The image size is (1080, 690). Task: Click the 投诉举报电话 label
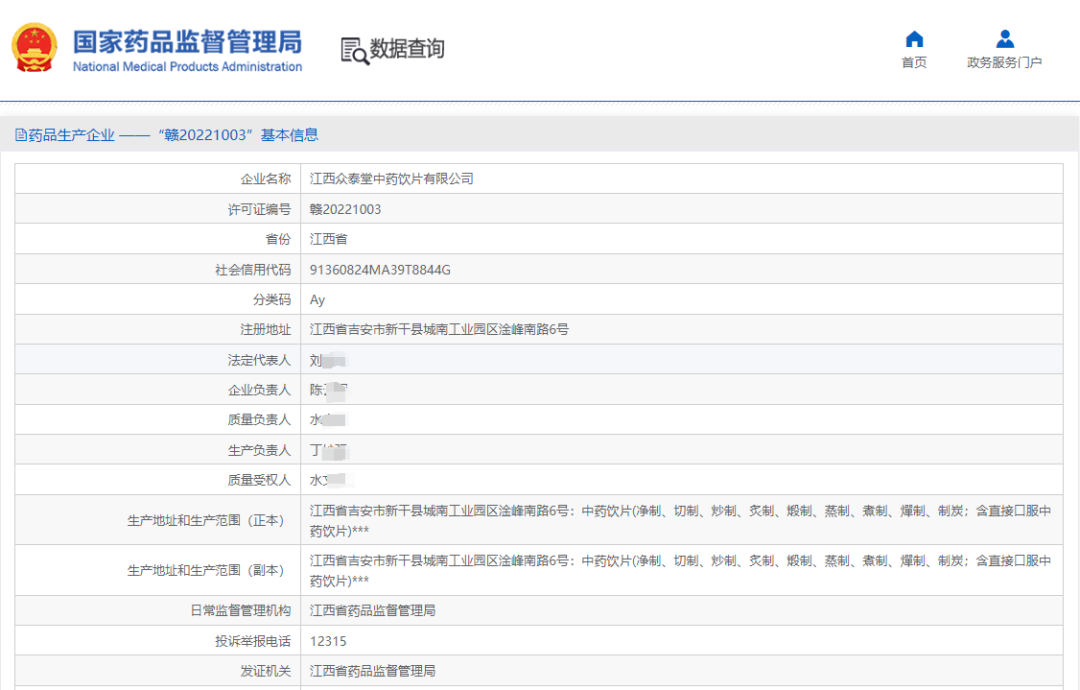coord(253,641)
